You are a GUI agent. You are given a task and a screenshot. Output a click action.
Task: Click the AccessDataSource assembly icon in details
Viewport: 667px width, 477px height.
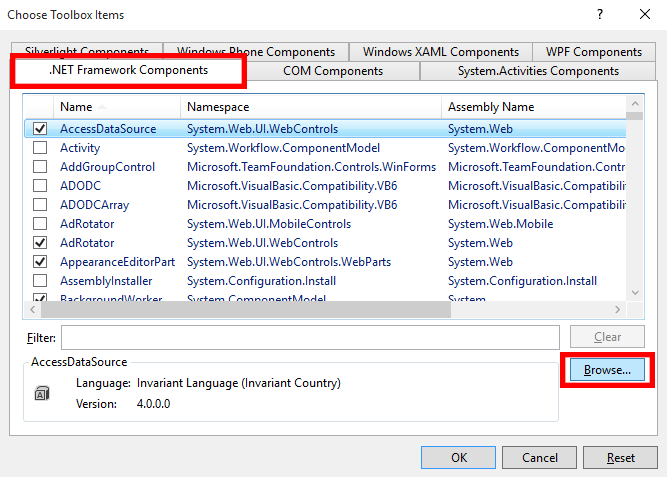tap(42, 393)
